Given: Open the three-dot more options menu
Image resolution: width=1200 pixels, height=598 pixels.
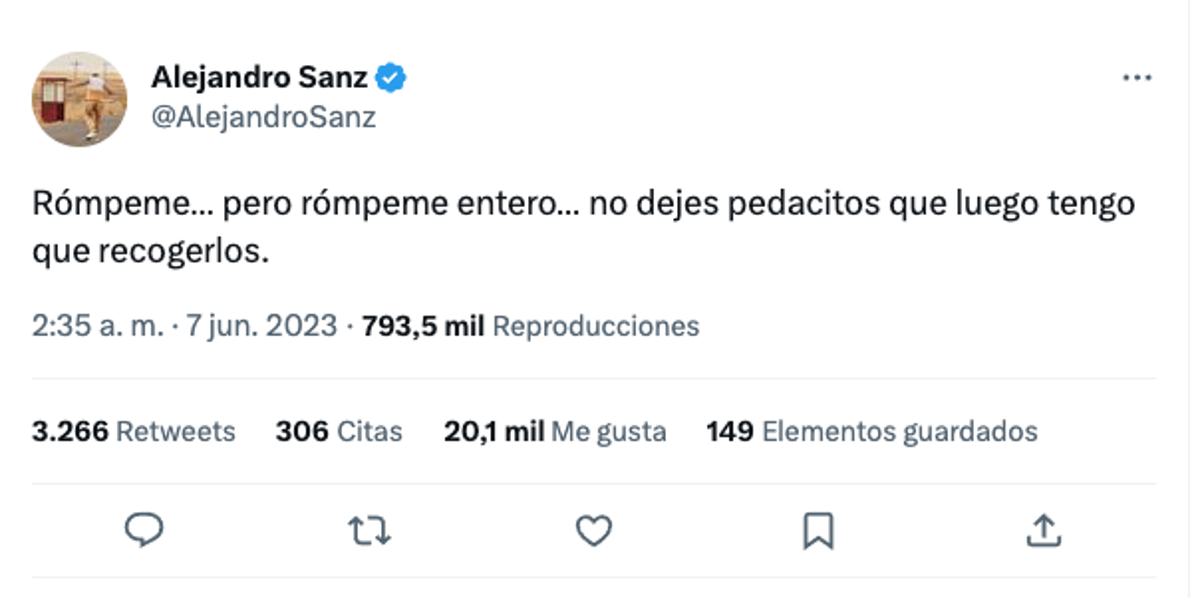Looking at the screenshot, I should 1137,79.
